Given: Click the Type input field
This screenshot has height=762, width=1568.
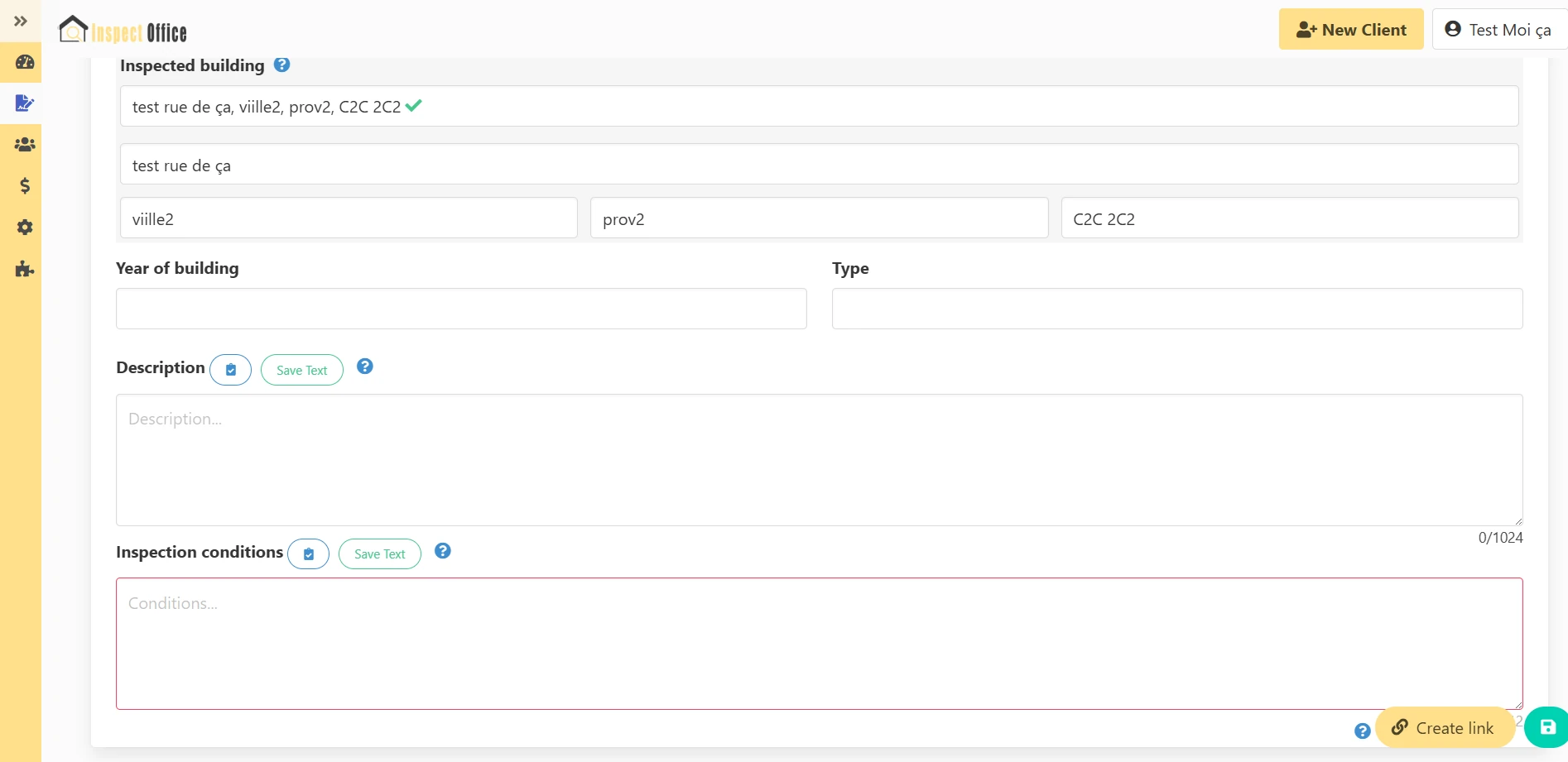Looking at the screenshot, I should click(x=1176, y=309).
